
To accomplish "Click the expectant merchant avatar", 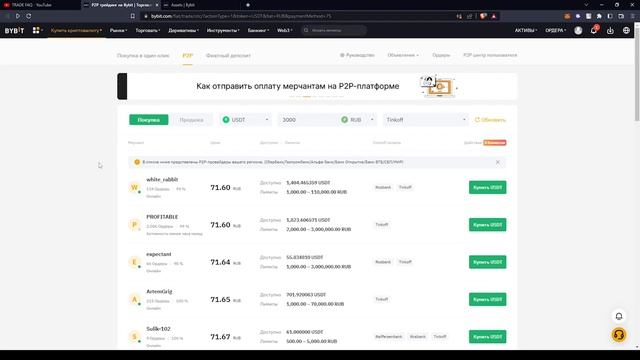I will pos(134,262).
